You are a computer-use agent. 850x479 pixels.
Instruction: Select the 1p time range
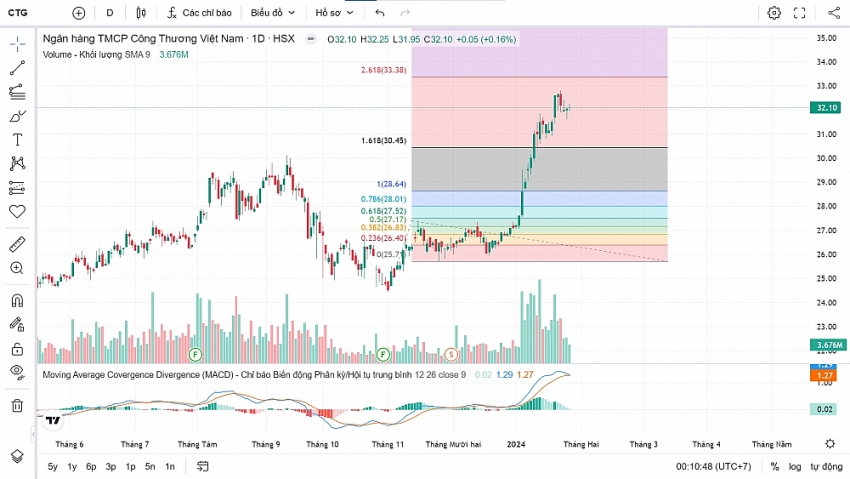[131, 467]
